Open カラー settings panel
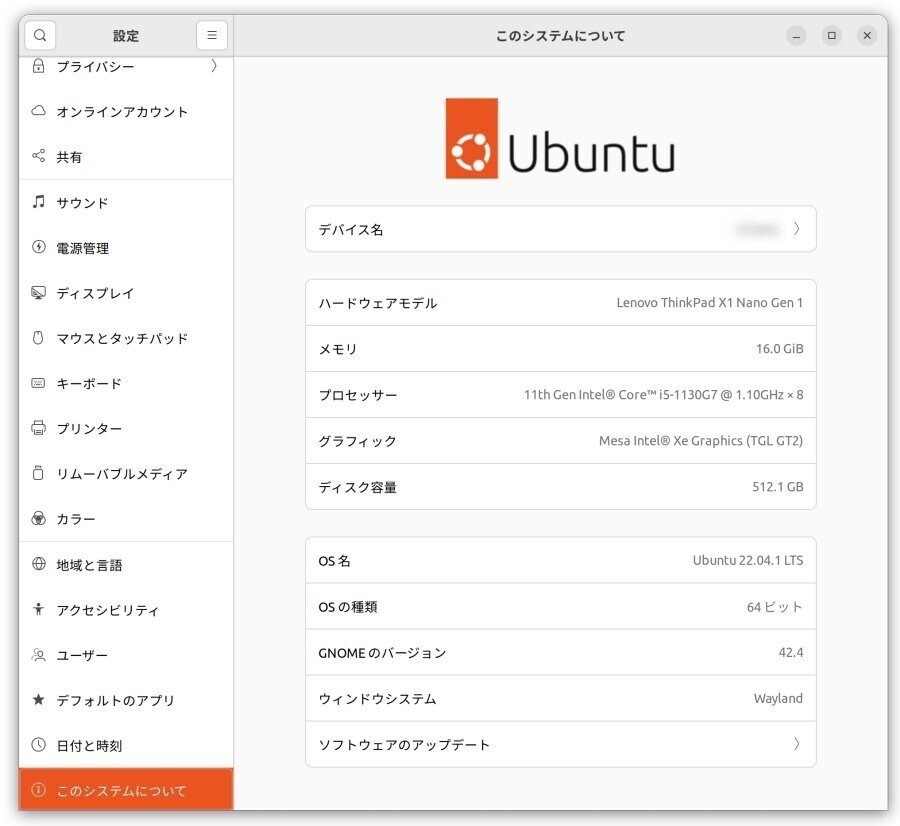Screen dimensions: 900x826 point(126,519)
